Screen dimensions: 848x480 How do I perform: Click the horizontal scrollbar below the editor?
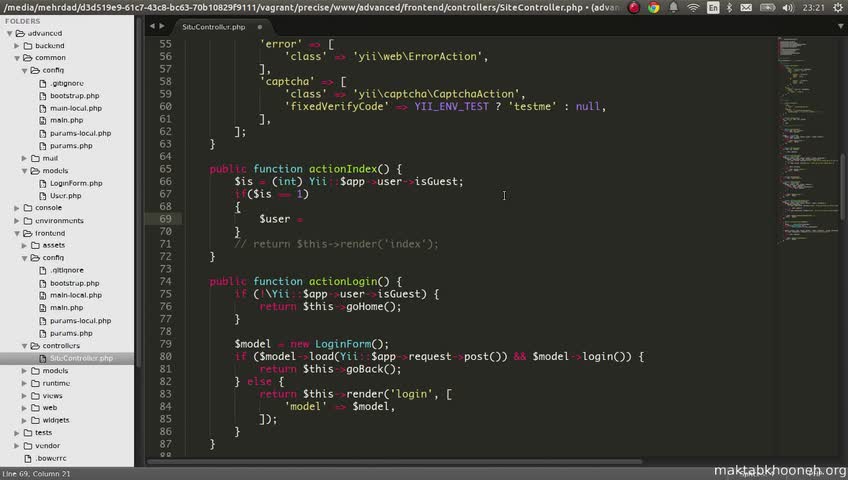395,462
